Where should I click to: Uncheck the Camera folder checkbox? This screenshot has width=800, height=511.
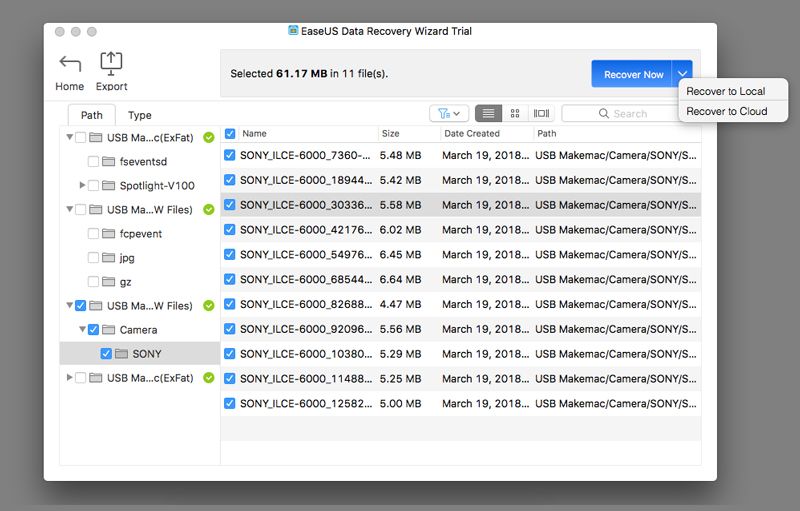[x=93, y=330]
